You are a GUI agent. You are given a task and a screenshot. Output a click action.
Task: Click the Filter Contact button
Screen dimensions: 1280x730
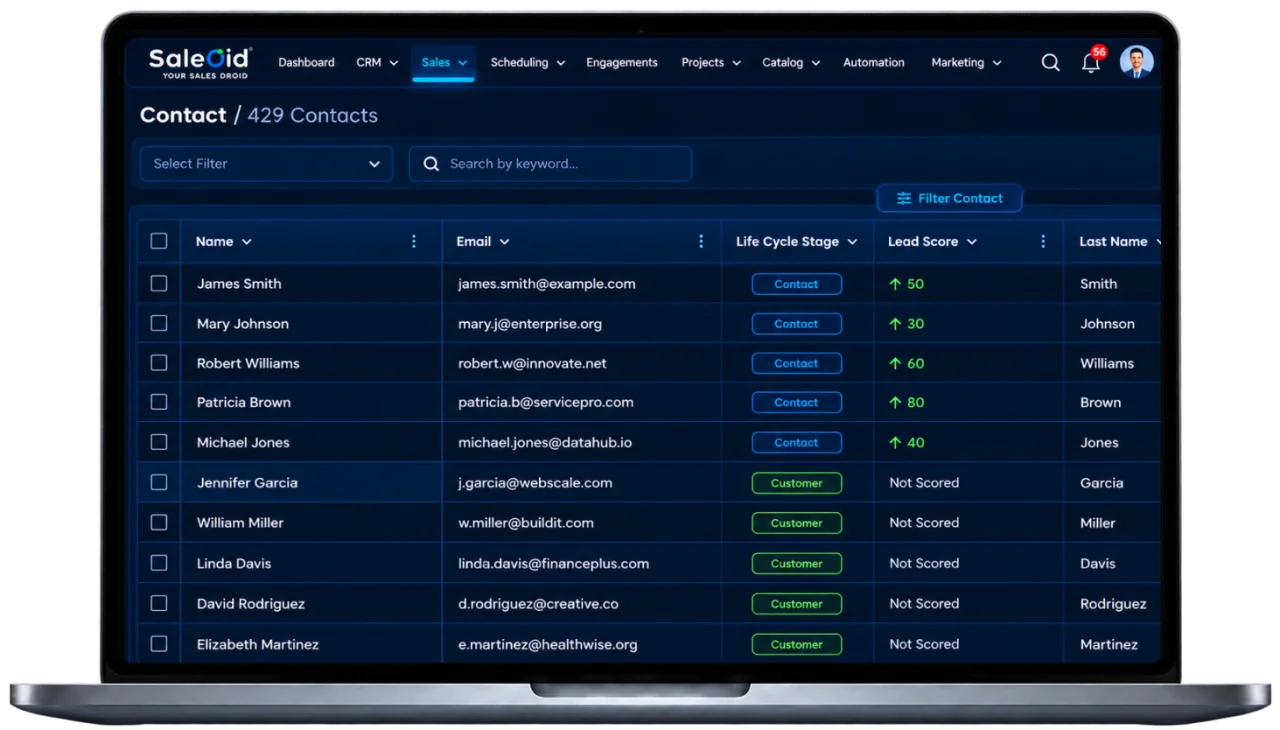point(949,198)
